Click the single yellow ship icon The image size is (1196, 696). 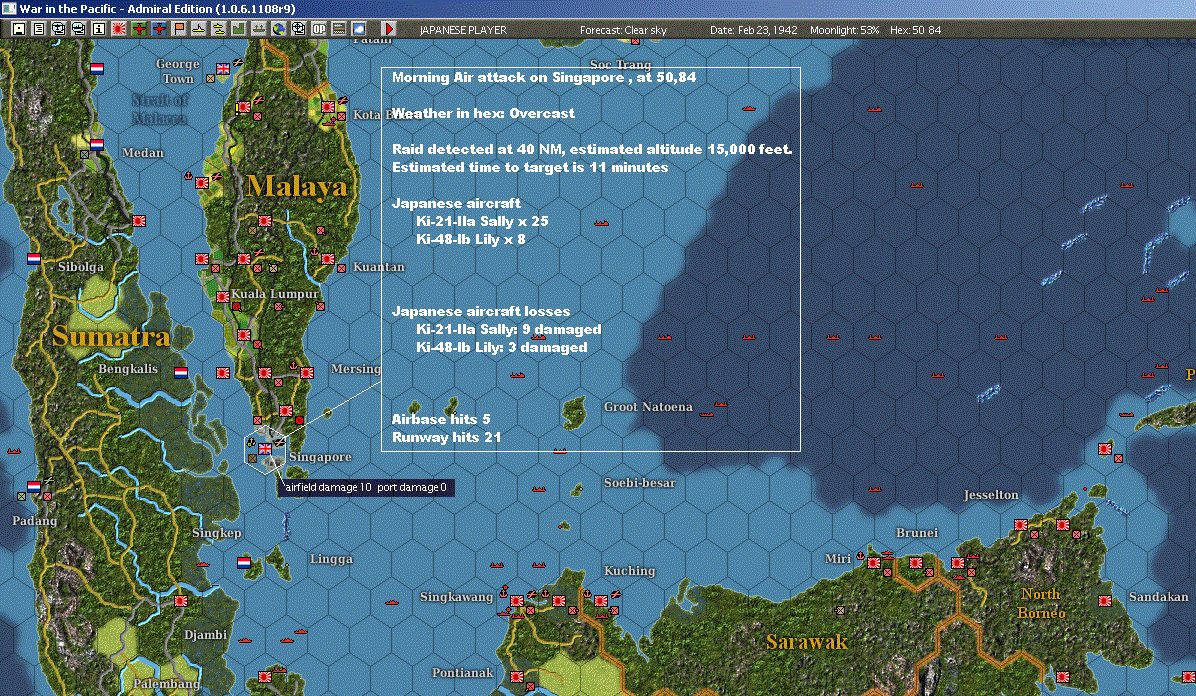click(198, 29)
